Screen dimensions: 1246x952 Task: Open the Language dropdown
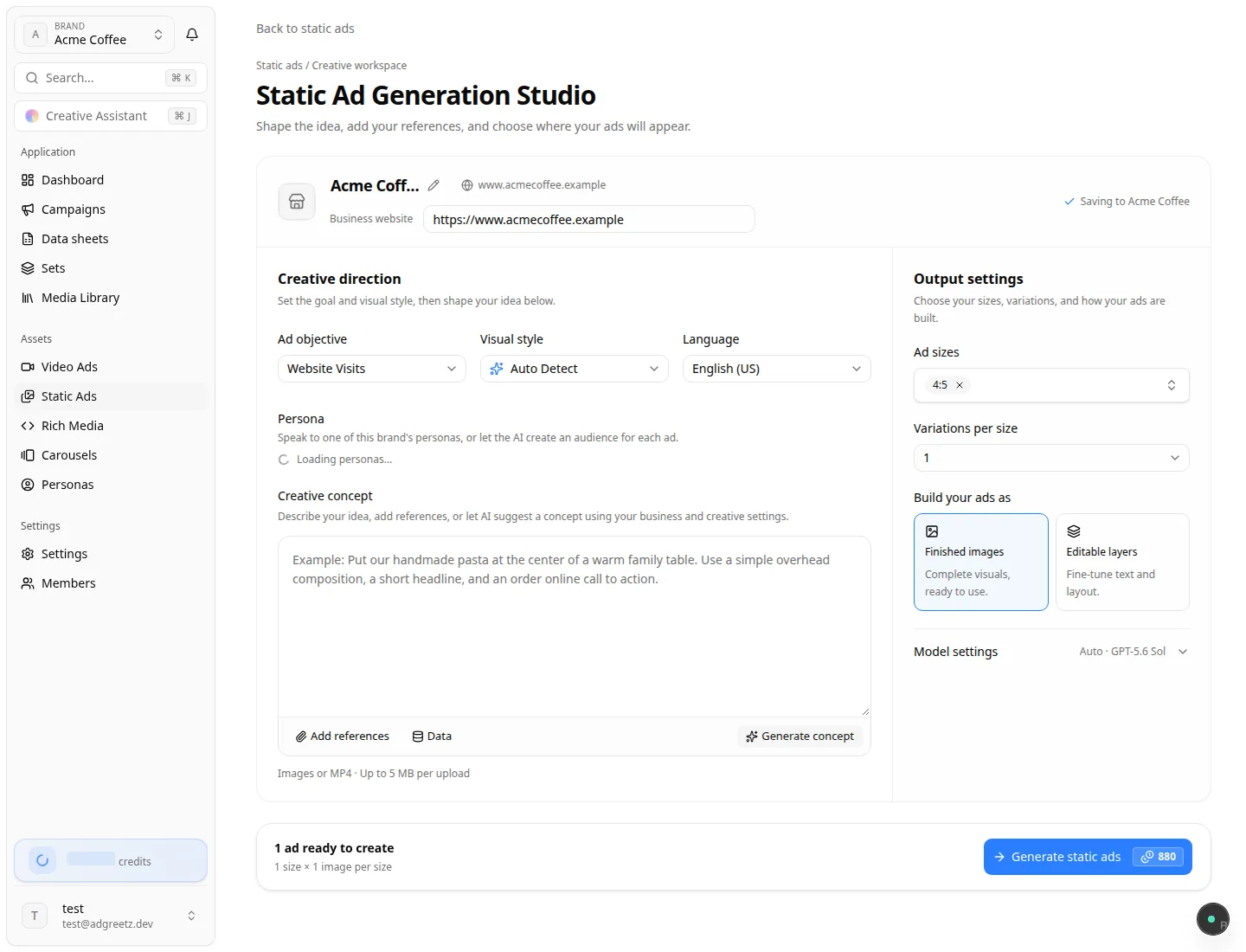tap(776, 369)
